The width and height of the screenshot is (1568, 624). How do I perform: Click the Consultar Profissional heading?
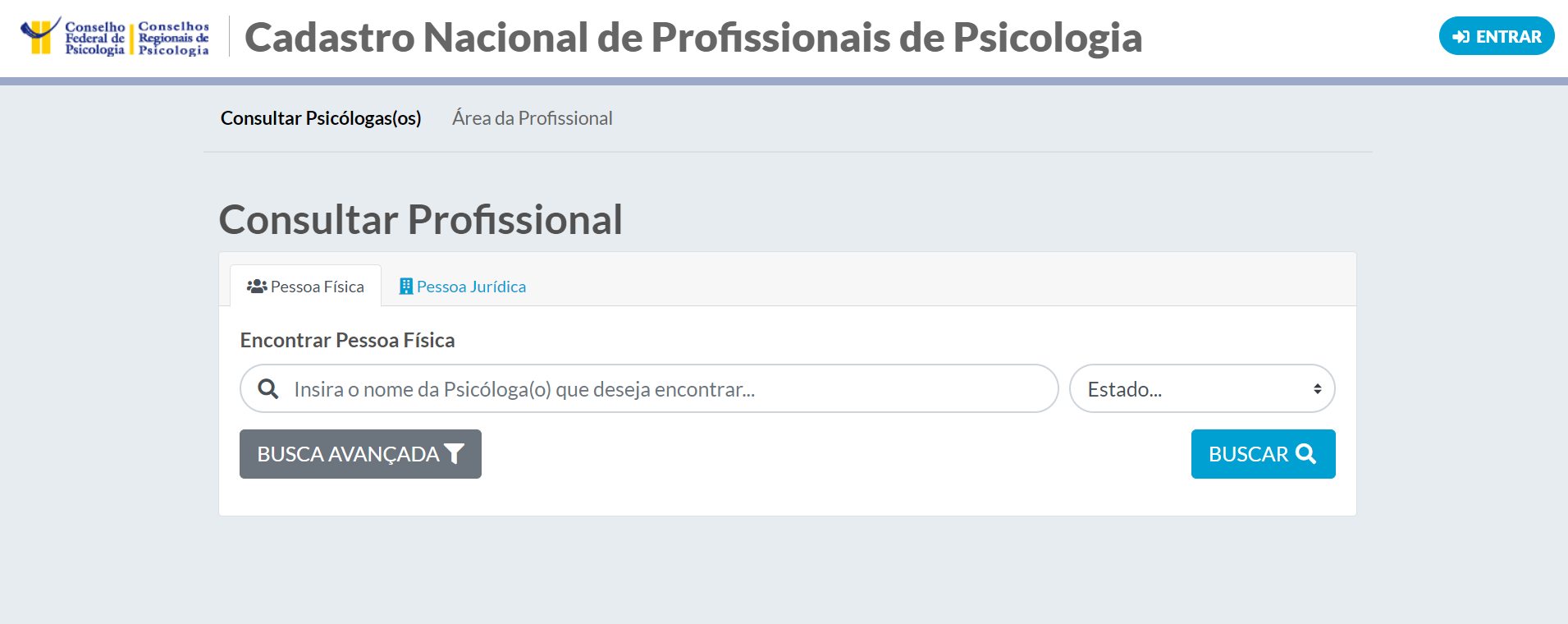421,220
